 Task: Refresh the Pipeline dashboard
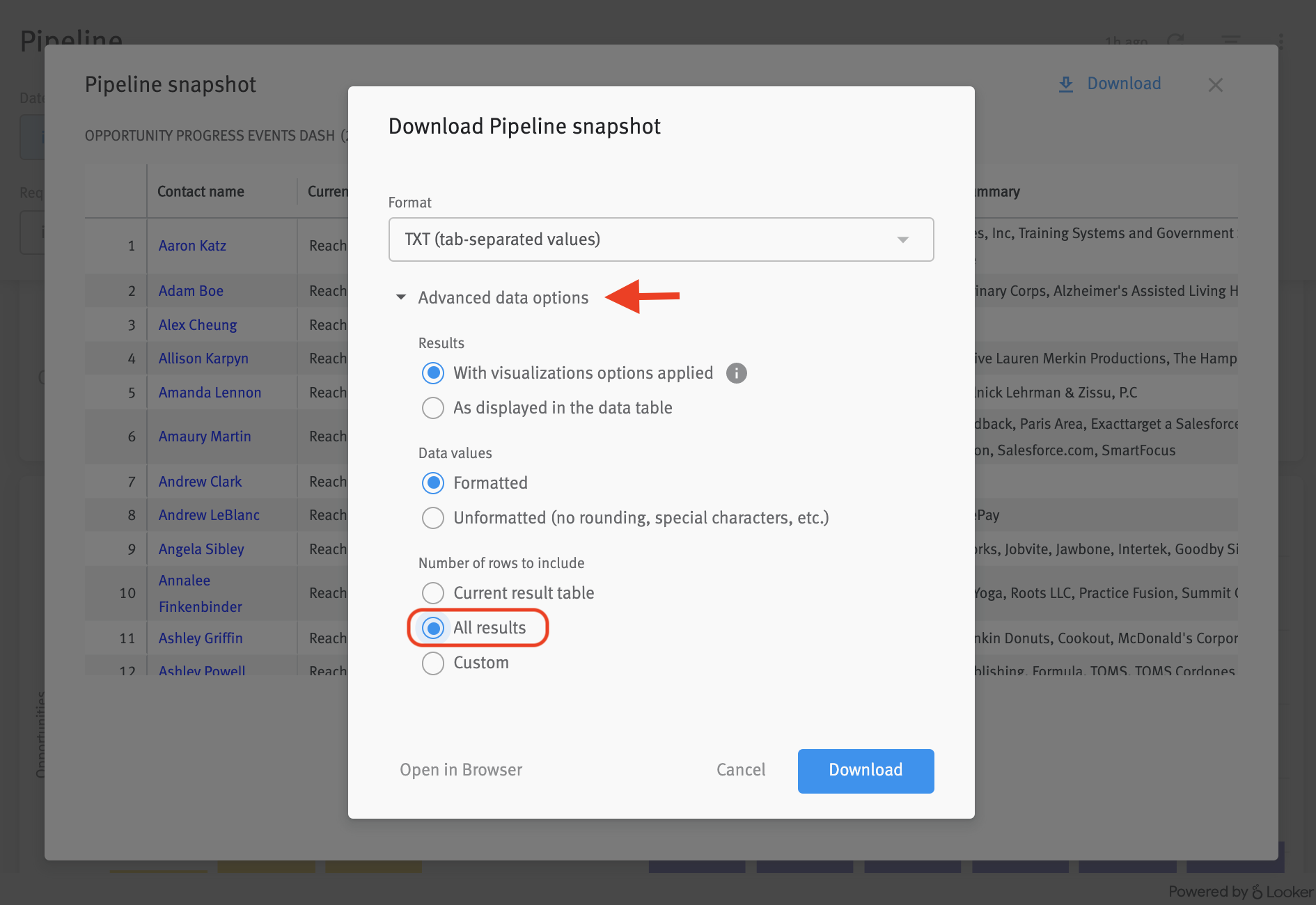click(1175, 41)
